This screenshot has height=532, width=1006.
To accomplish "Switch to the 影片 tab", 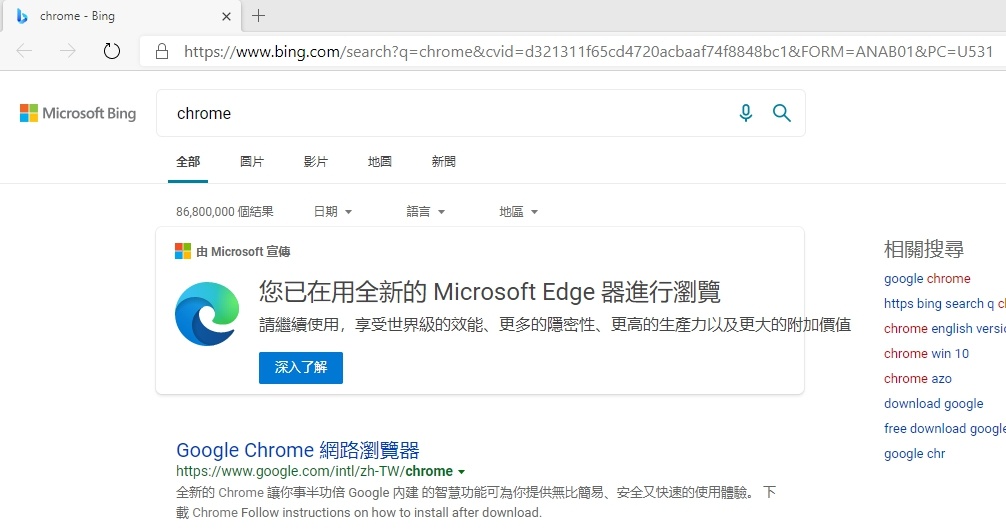I will (x=315, y=162).
